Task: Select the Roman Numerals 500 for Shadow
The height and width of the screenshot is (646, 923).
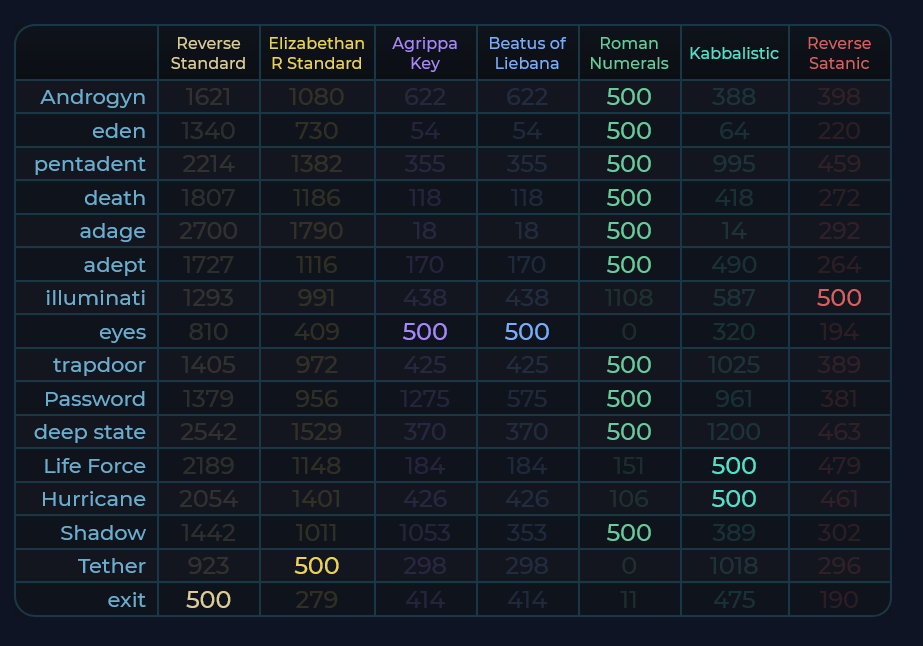Action: pos(629,533)
